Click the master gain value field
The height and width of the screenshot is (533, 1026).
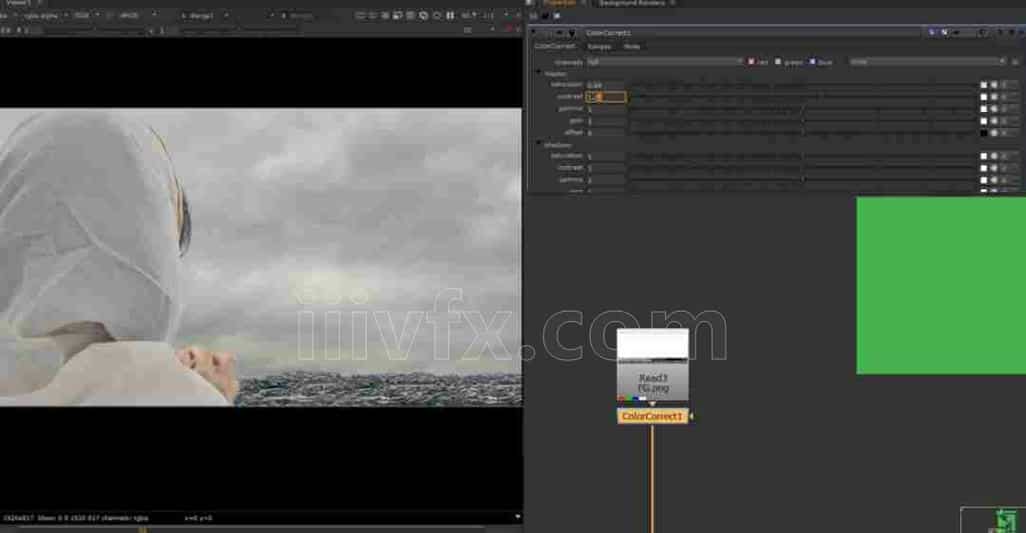(606, 121)
